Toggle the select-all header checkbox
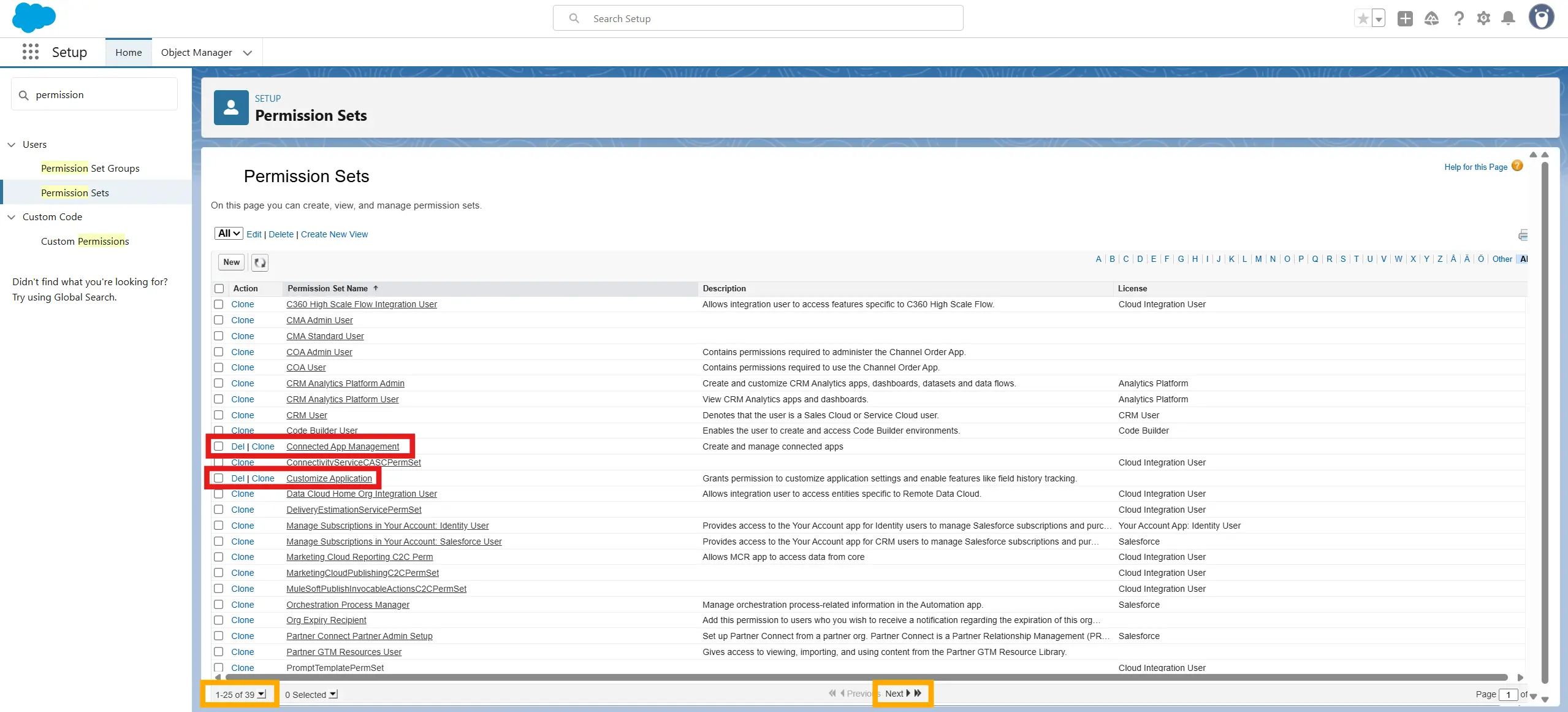Image resolution: width=1568 pixels, height=712 pixels. (x=219, y=288)
